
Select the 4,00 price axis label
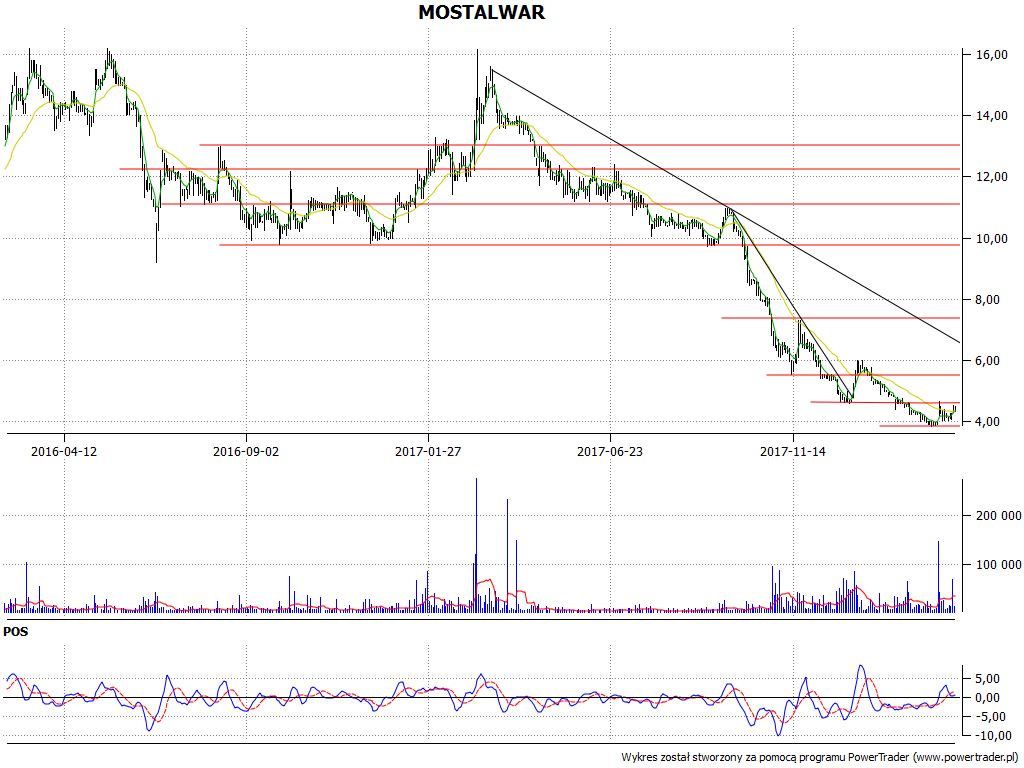(987, 422)
